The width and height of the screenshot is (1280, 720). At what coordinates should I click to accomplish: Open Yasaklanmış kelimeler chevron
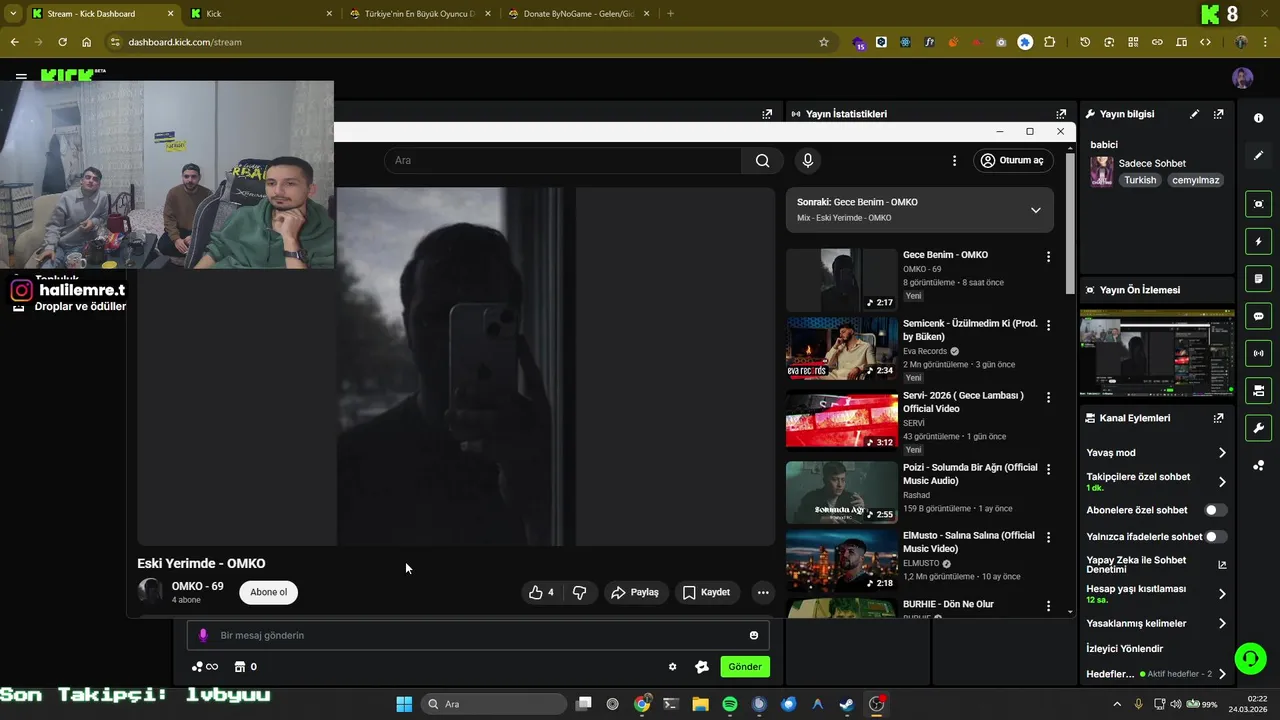1222,623
